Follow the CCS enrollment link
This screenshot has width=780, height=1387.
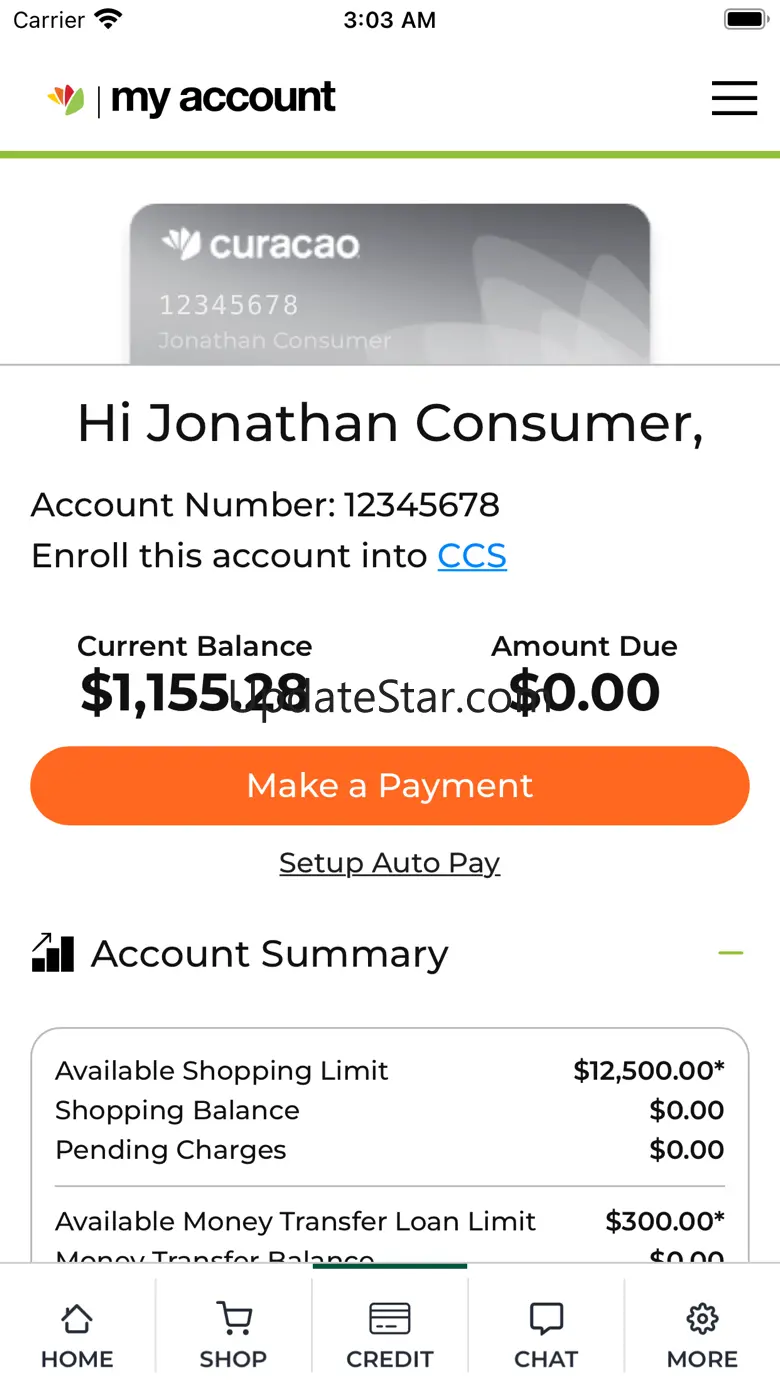point(472,556)
